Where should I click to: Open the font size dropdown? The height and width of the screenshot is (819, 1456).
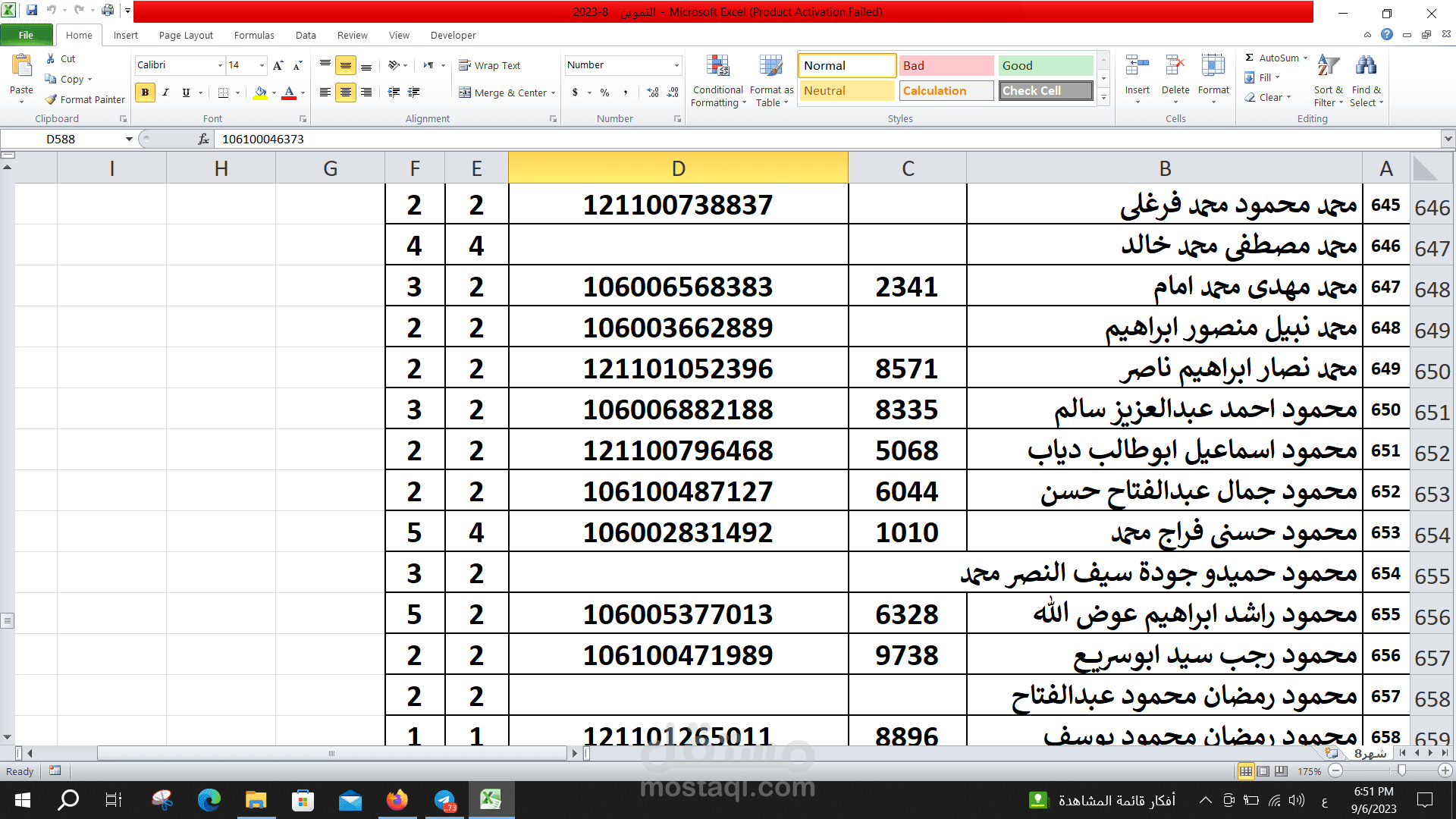(x=262, y=65)
